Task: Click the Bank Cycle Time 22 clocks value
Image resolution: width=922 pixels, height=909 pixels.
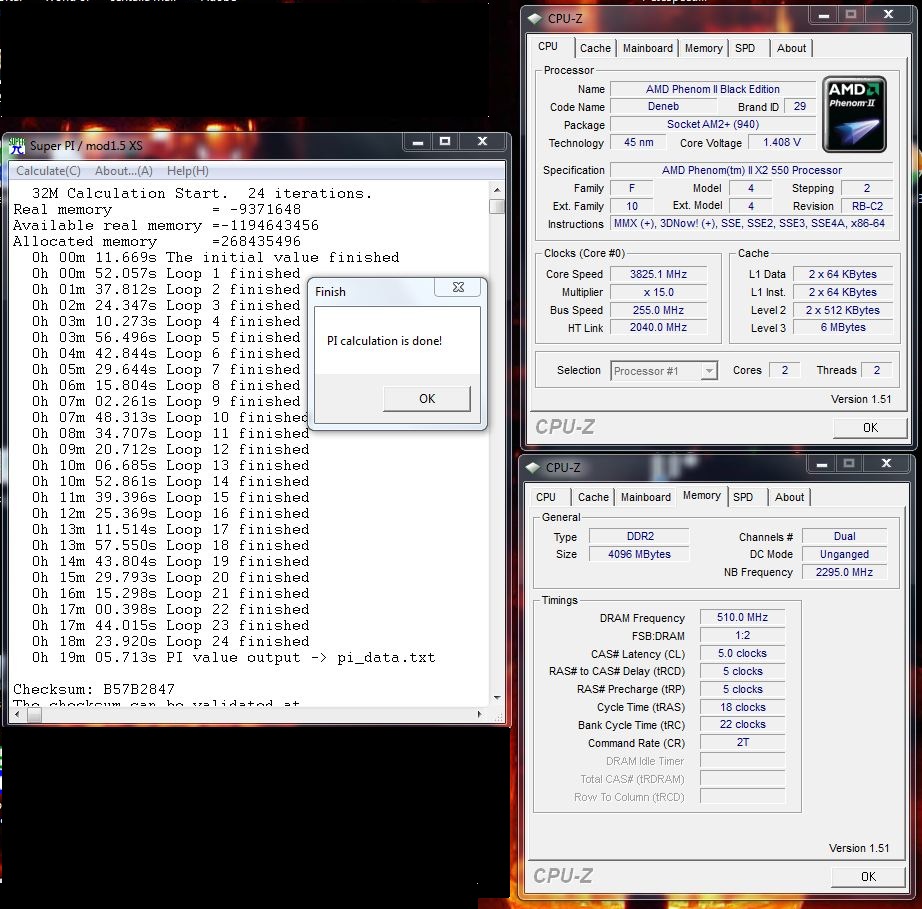Action: point(742,725)
